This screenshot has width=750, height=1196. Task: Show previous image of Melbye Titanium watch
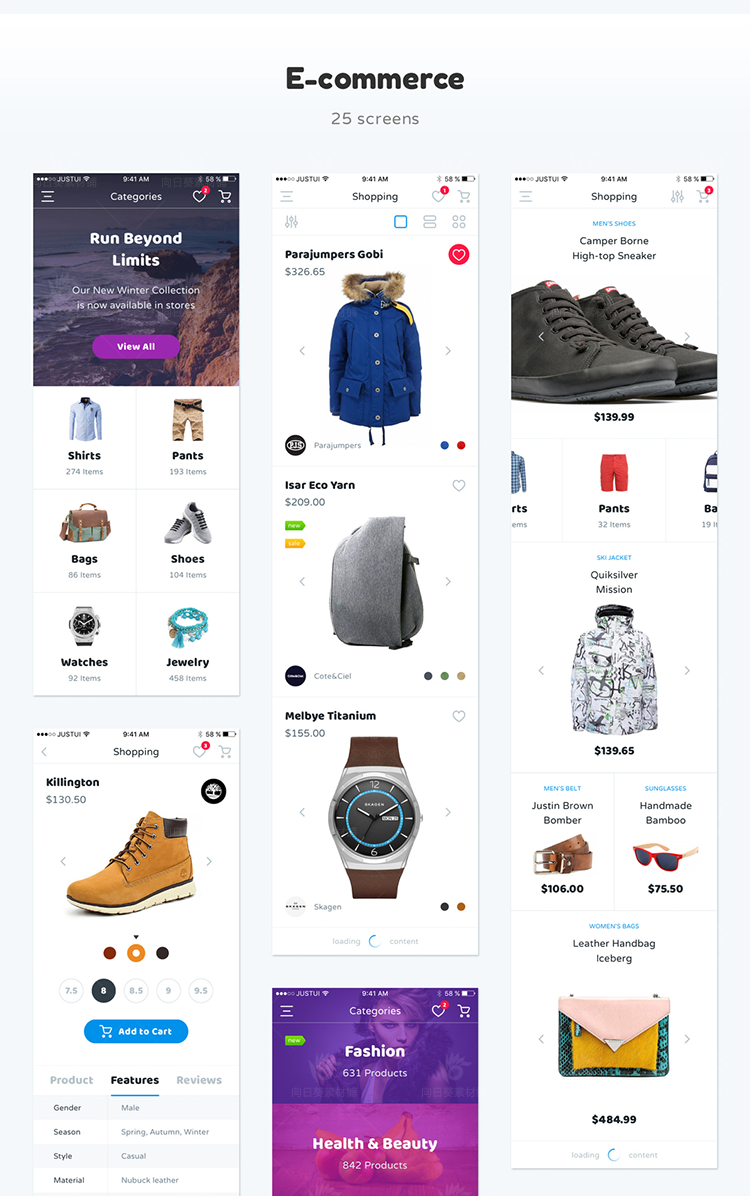tap(302, 812)
